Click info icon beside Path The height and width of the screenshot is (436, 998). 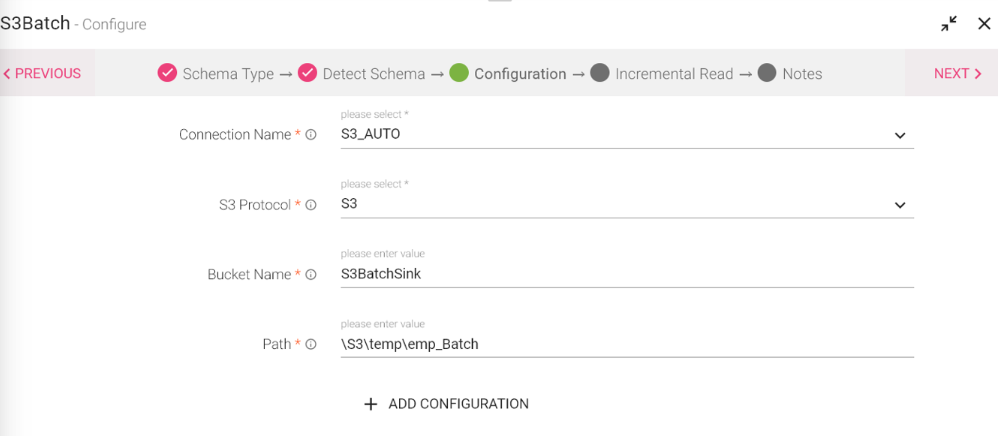click(311, 344)
